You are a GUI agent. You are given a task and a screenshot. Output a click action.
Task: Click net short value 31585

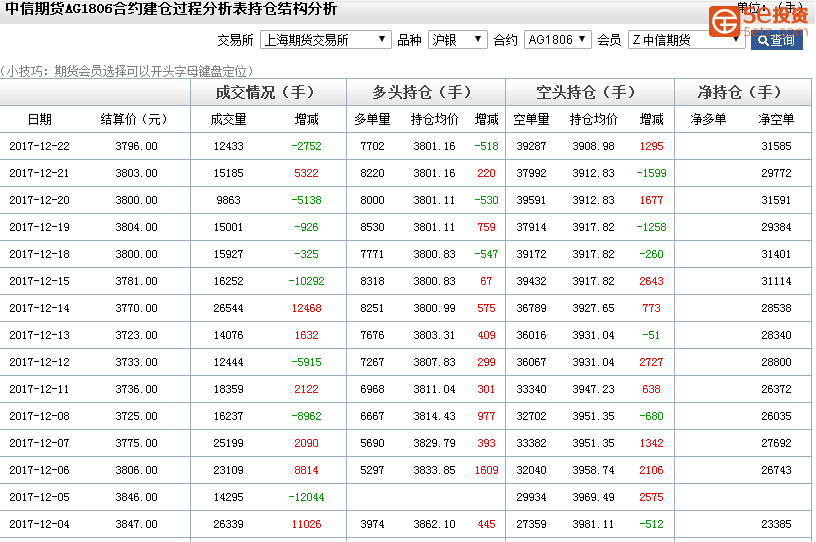(x=776, y=146)
